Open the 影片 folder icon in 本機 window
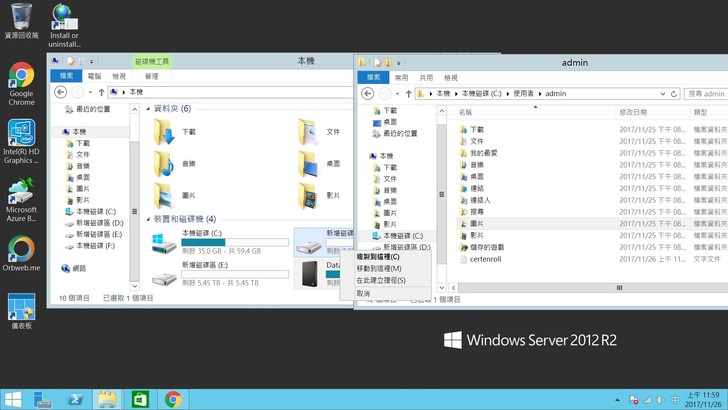This screenshot has width=728, height=410. [308, 195]
